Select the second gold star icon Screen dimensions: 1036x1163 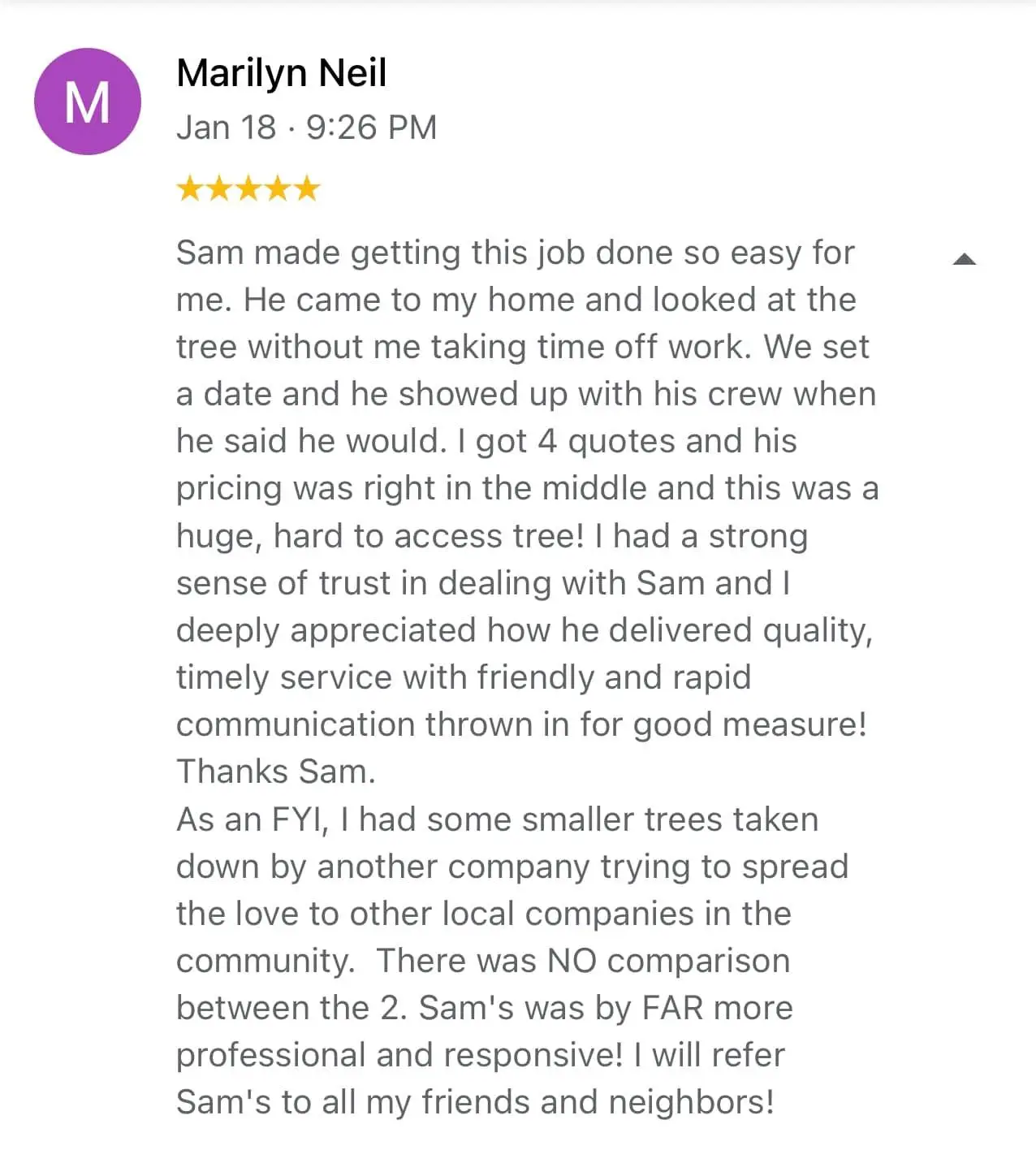pyautogui.click(x=219, y=189)
